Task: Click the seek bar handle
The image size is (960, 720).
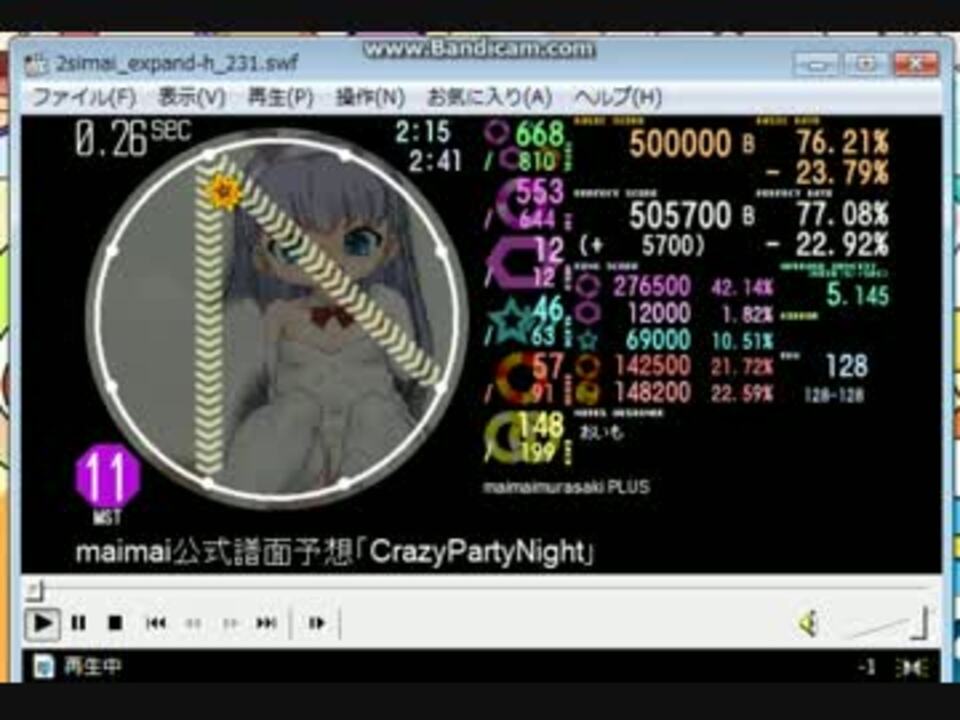Action: click(36, 590)
